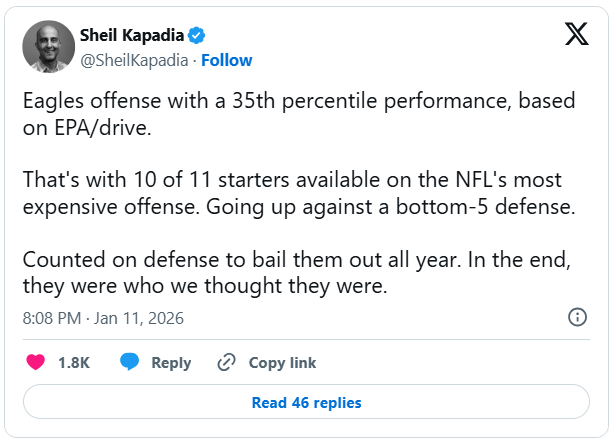The width and height of the screenshot is (615, 443).
Task: Click the chain link copy icon
Action: [226, 362]
